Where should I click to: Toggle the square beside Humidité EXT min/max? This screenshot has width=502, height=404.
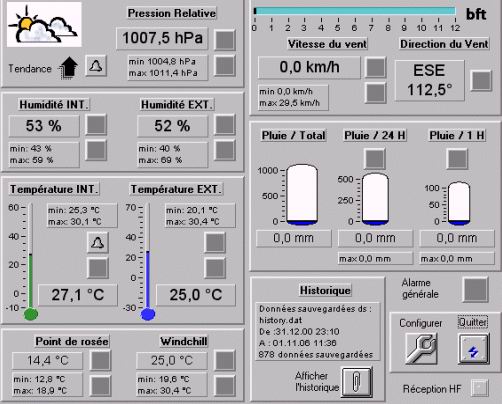tap(225, 150)
